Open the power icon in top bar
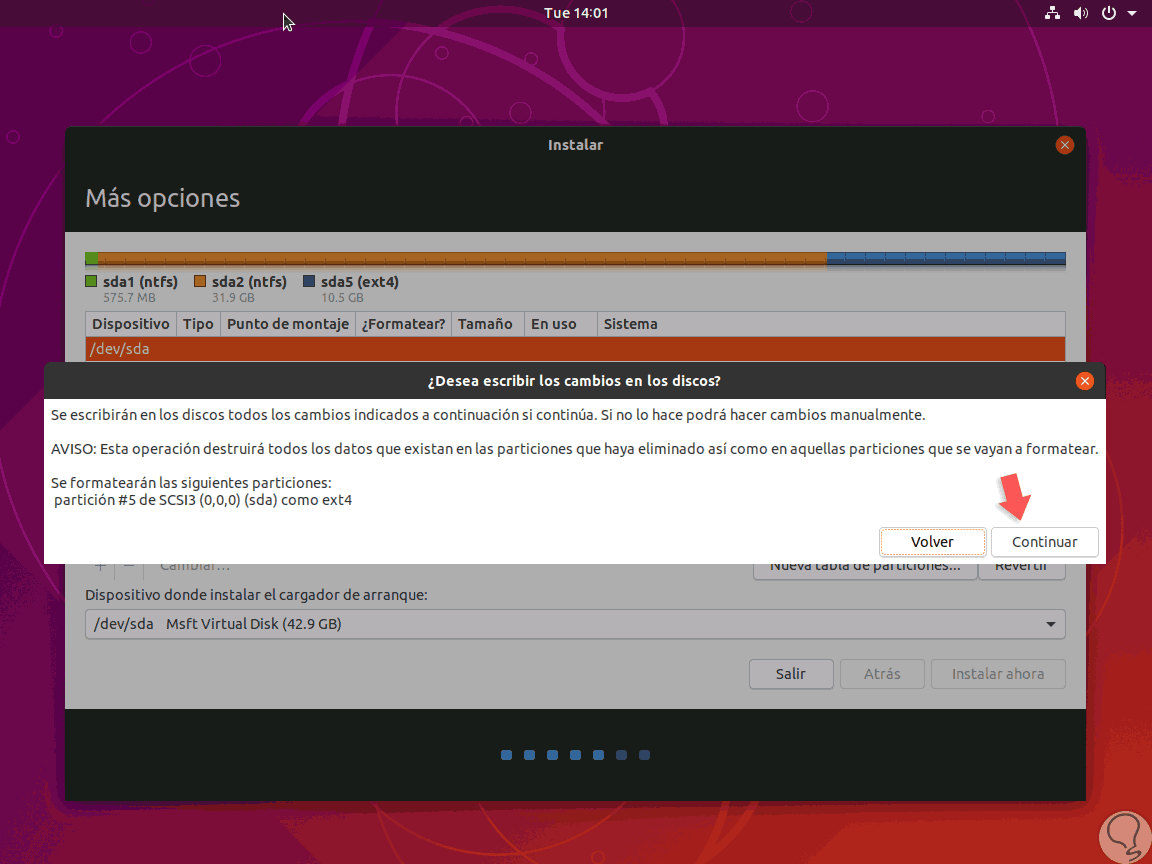This screenshot has width=1152, height=864. (x=1109, y=12)
